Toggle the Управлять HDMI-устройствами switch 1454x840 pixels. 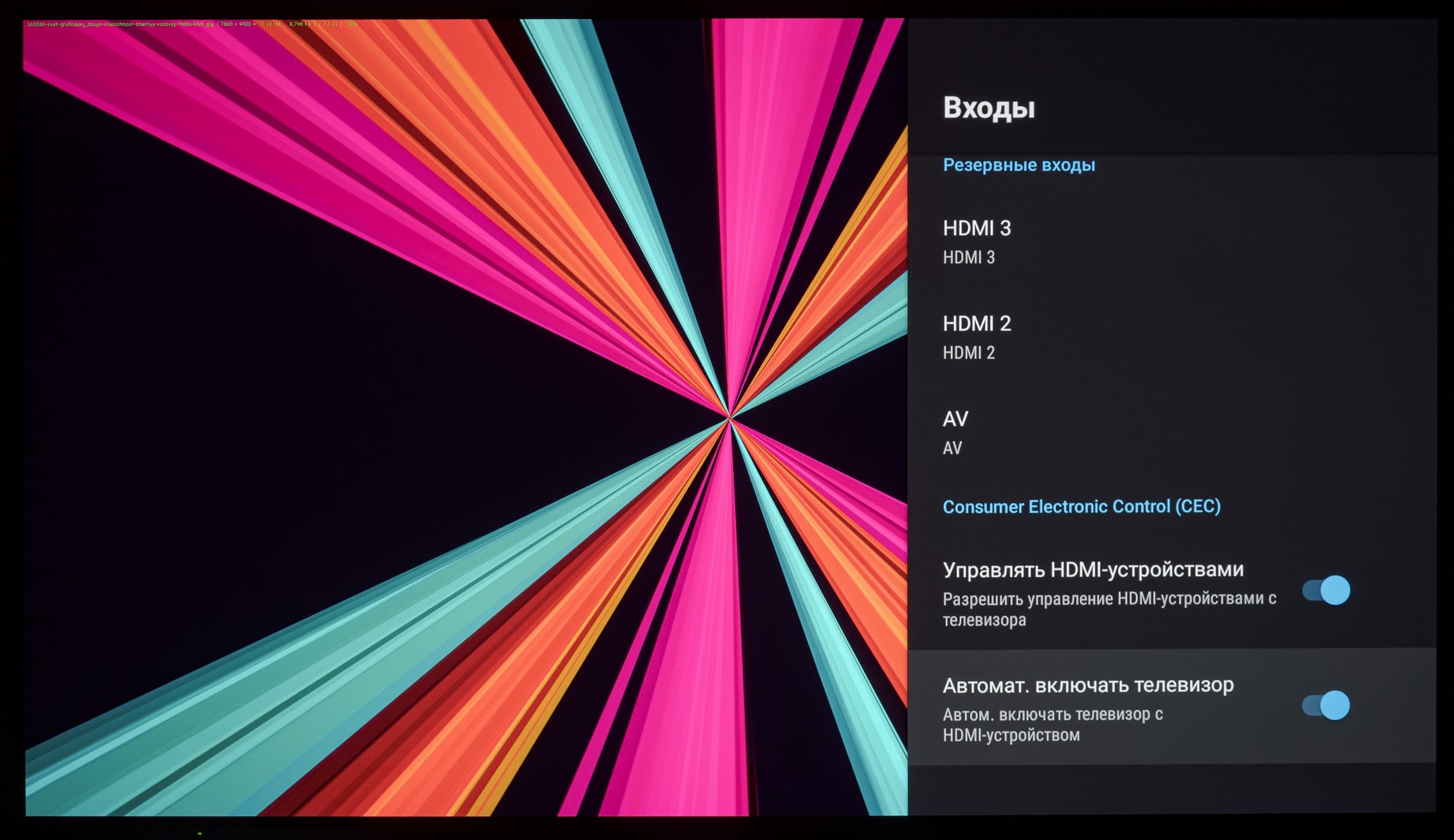click(x=1327, y=591)
